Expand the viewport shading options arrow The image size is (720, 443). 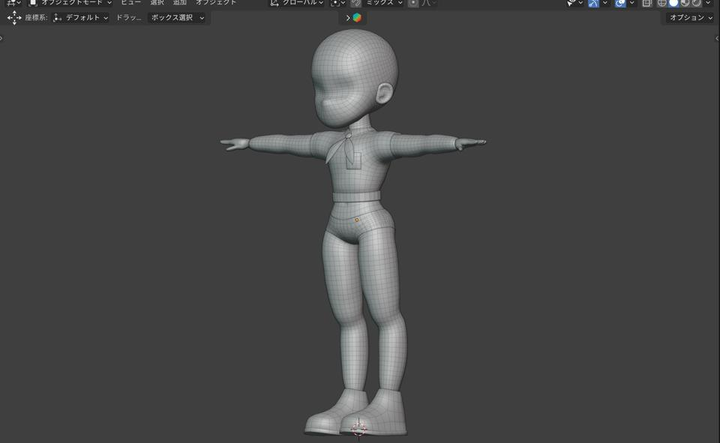point(708,3)
